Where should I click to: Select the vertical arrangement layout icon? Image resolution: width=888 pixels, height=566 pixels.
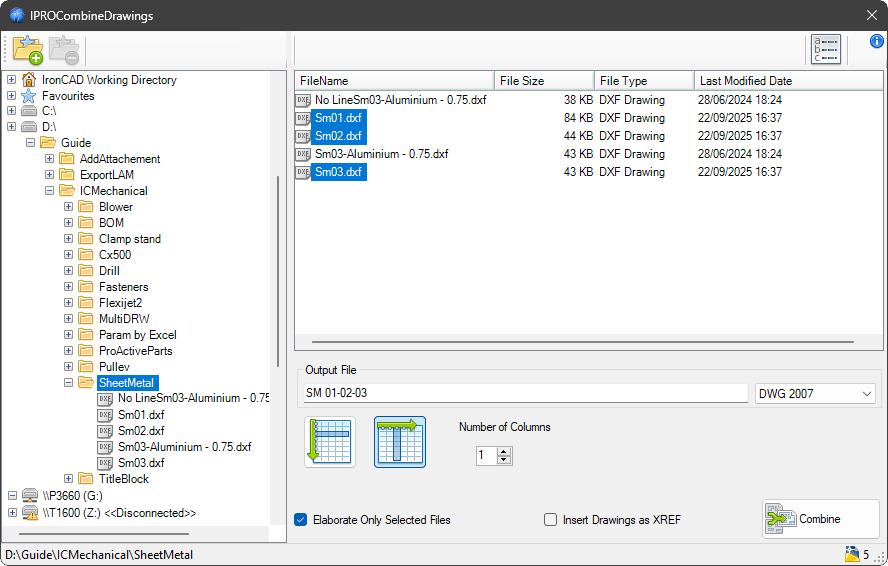click(329, 442)
